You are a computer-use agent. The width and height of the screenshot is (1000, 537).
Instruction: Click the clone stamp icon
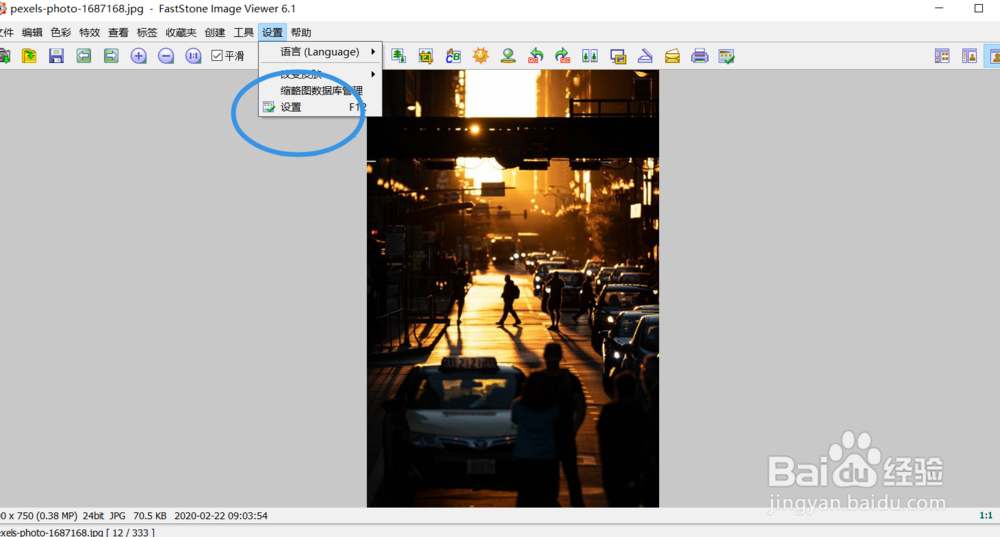pos(508,56)
